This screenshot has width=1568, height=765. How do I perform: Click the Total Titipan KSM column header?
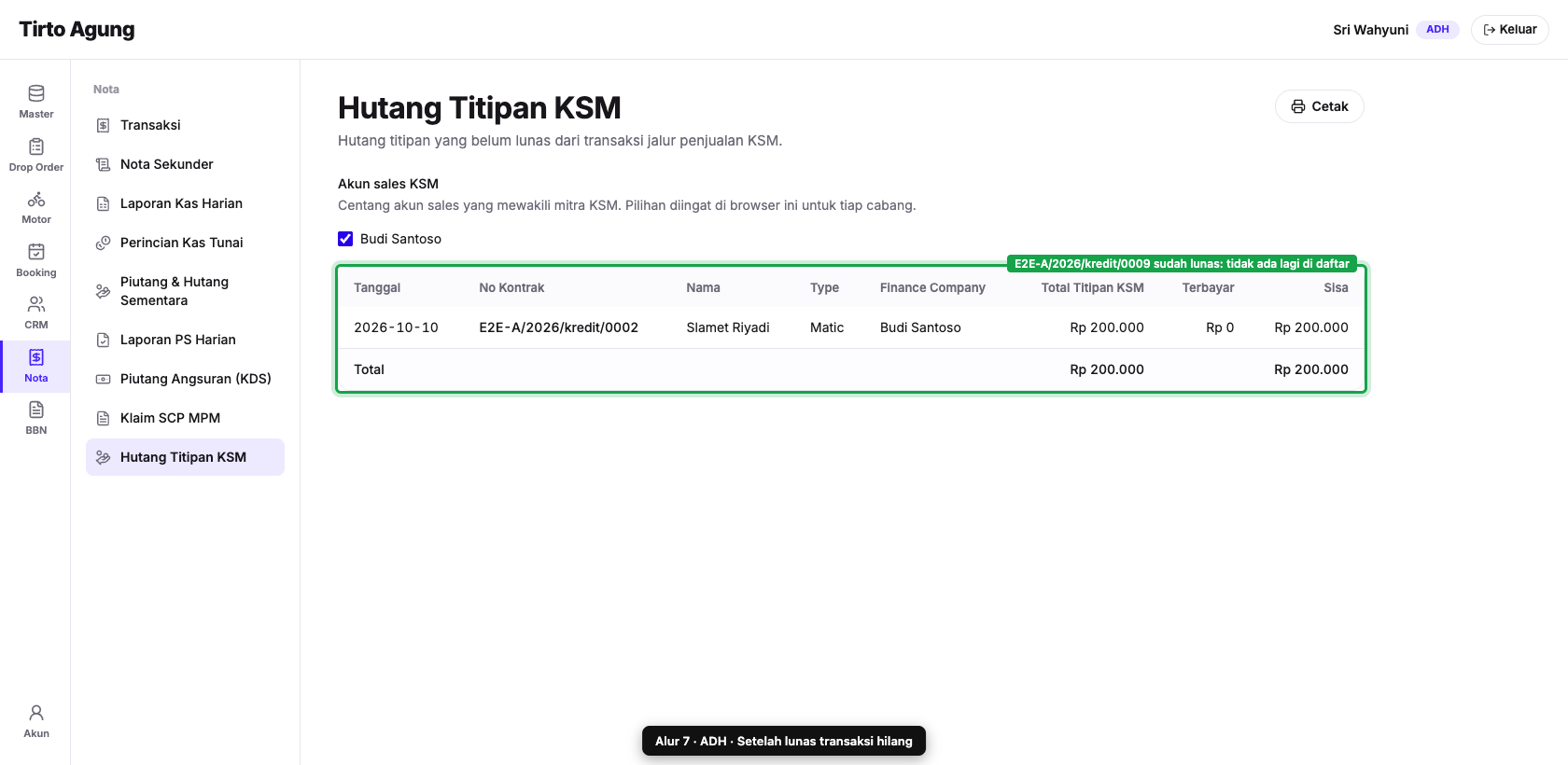[x=1092, y=287]
